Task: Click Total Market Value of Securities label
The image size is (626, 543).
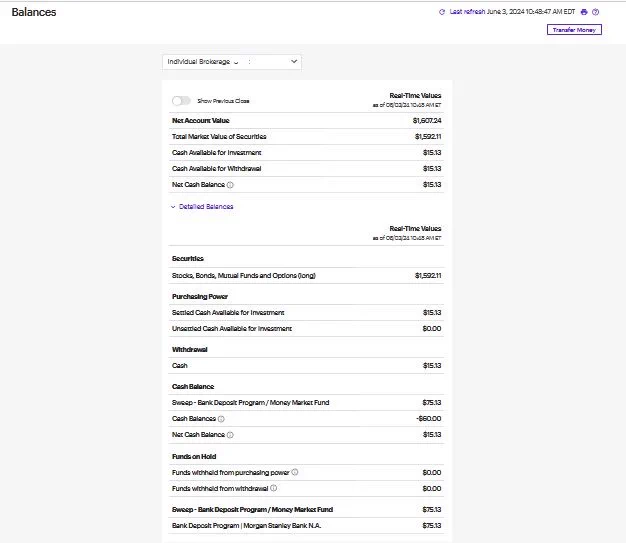Action: tap(219, 137)
